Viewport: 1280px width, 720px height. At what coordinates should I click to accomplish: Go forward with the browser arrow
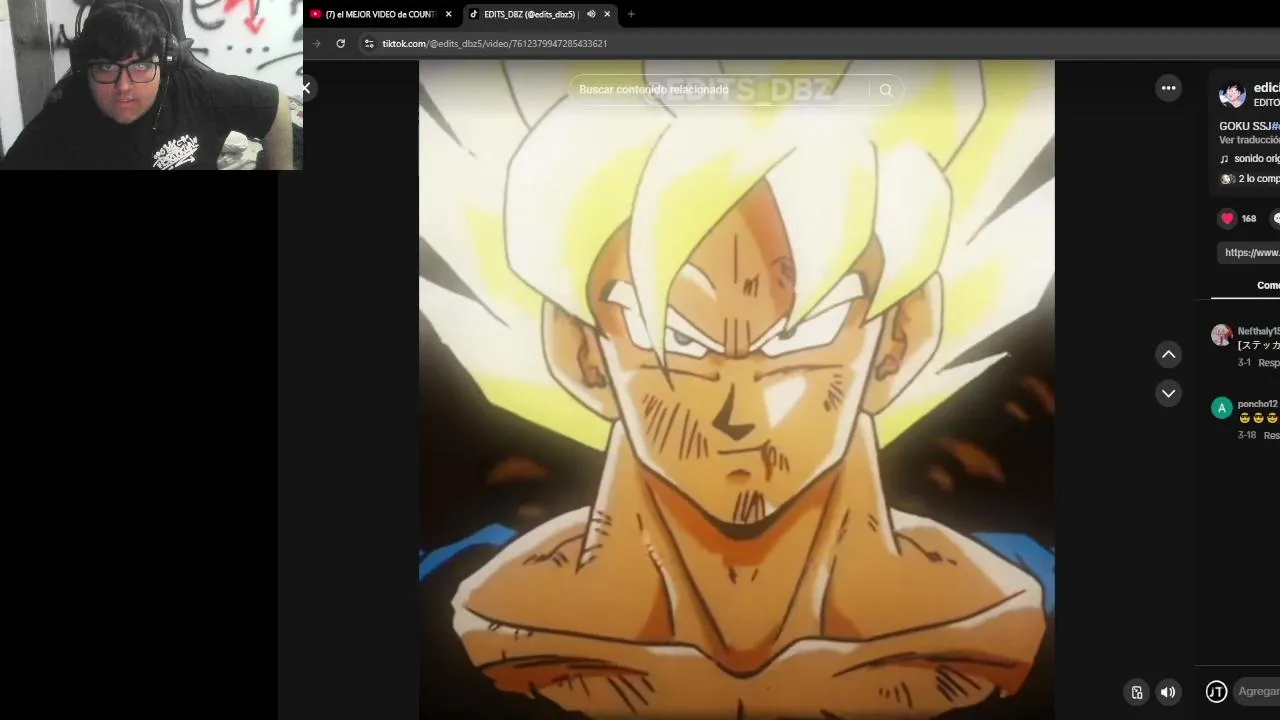pos(317,43)
